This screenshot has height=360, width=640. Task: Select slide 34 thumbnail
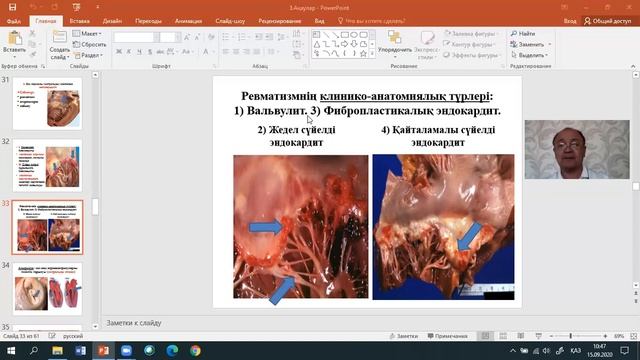(47, 289)
